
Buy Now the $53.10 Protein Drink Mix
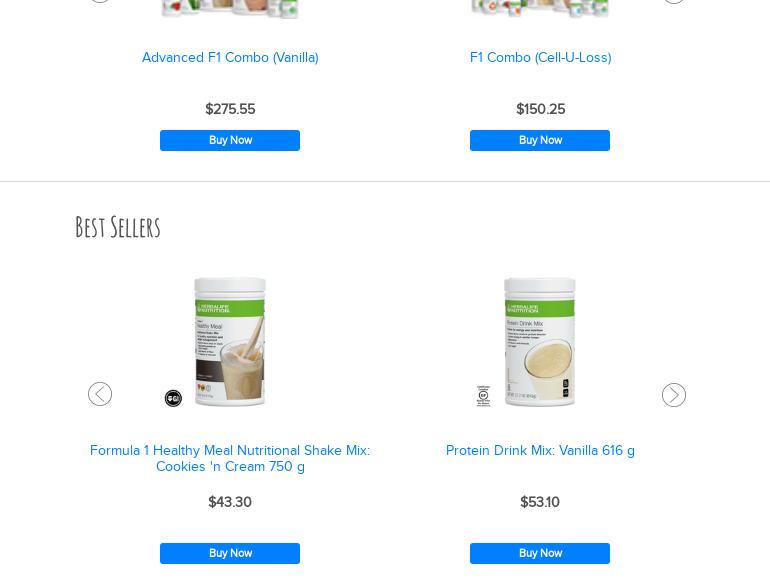[540, 553]
